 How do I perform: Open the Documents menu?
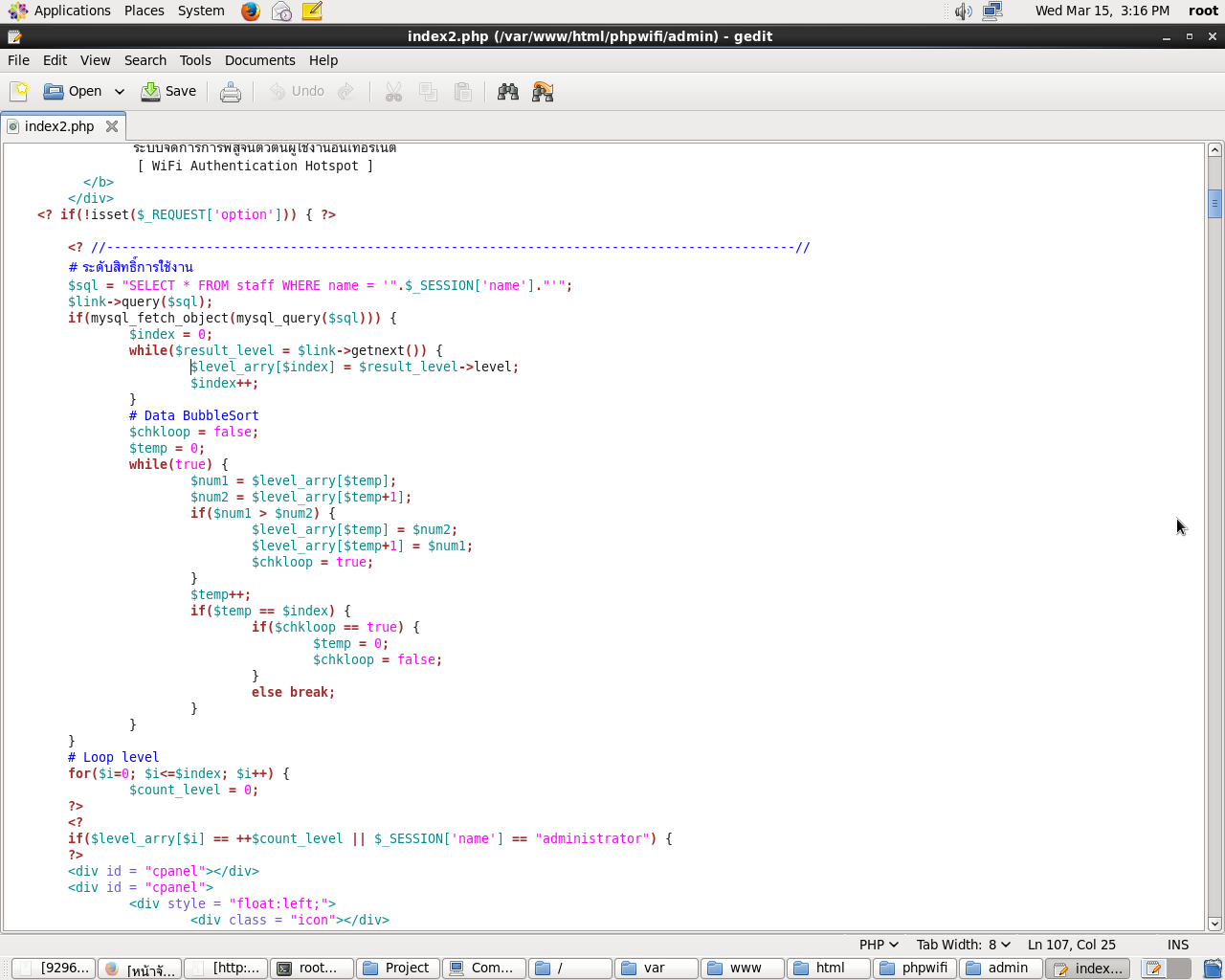pyautogui.click(x=260, y=59)
